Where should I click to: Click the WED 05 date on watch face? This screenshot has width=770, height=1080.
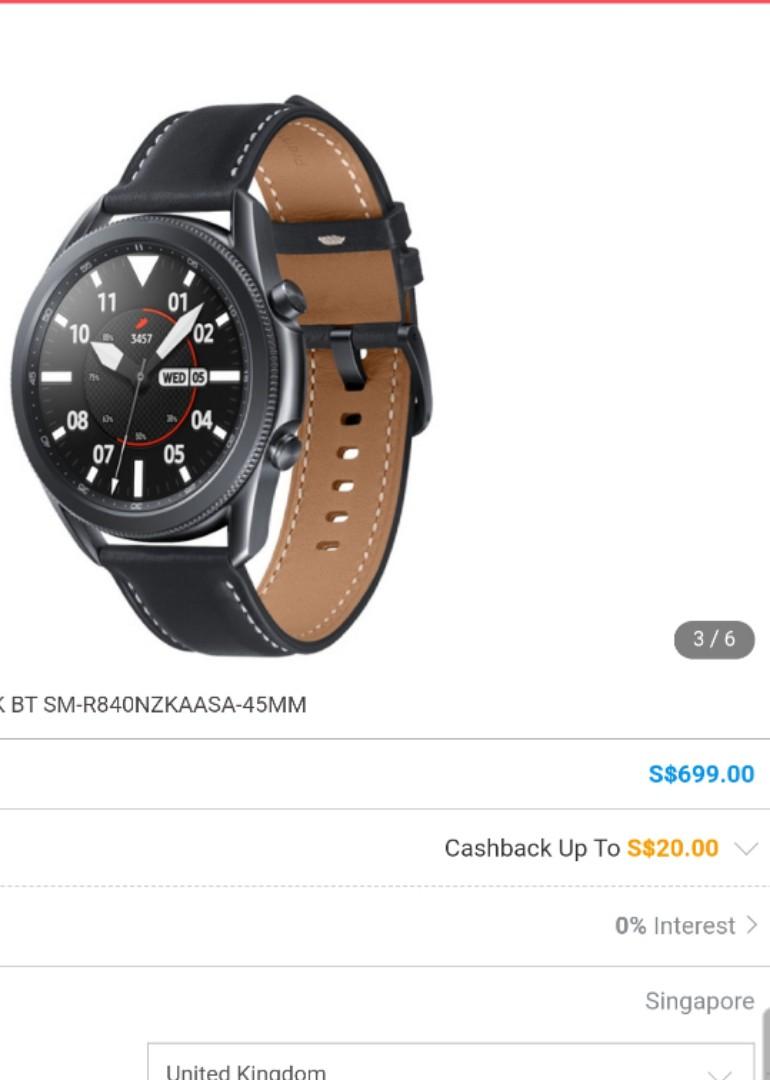coord(183,377)
